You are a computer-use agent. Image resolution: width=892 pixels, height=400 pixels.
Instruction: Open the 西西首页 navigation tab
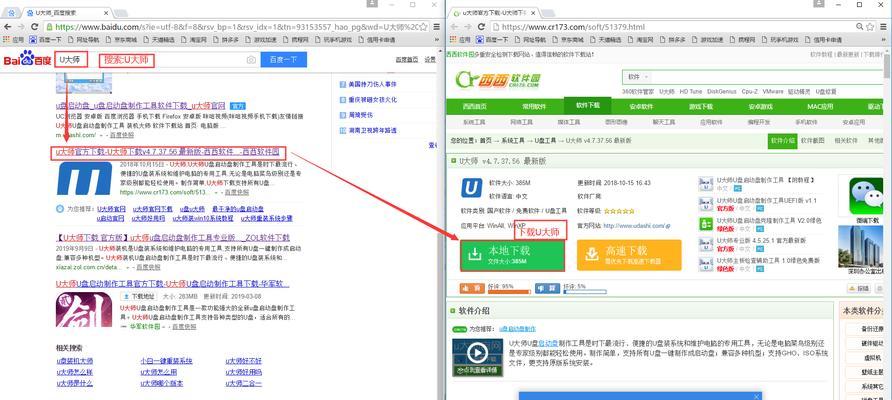(474, 106)
